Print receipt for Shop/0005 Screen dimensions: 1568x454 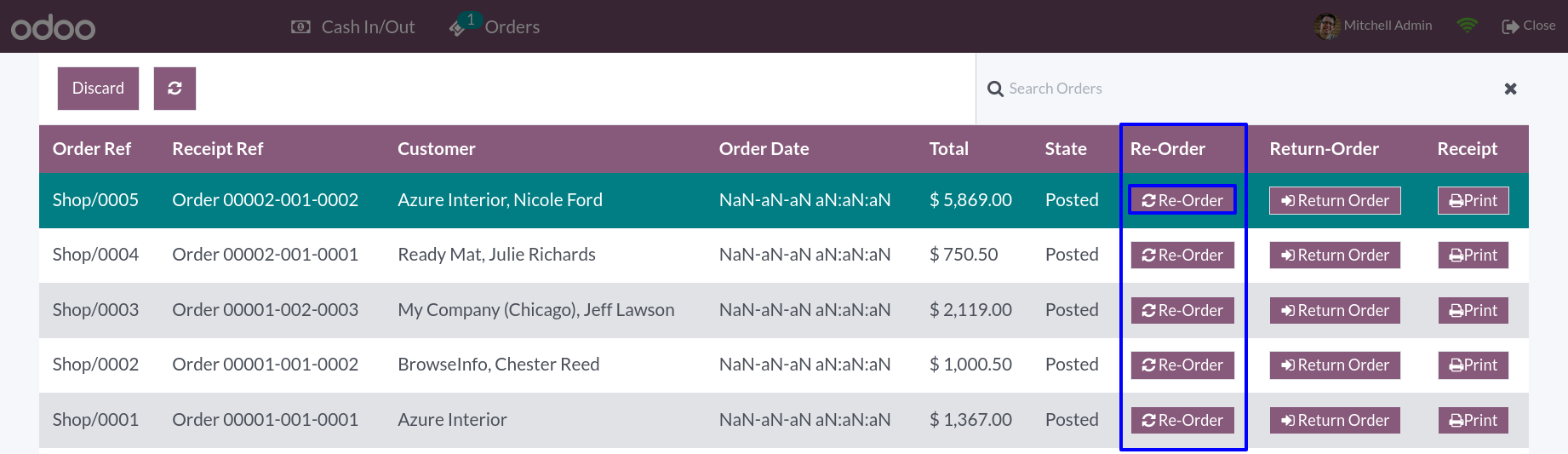(1474, 200)
